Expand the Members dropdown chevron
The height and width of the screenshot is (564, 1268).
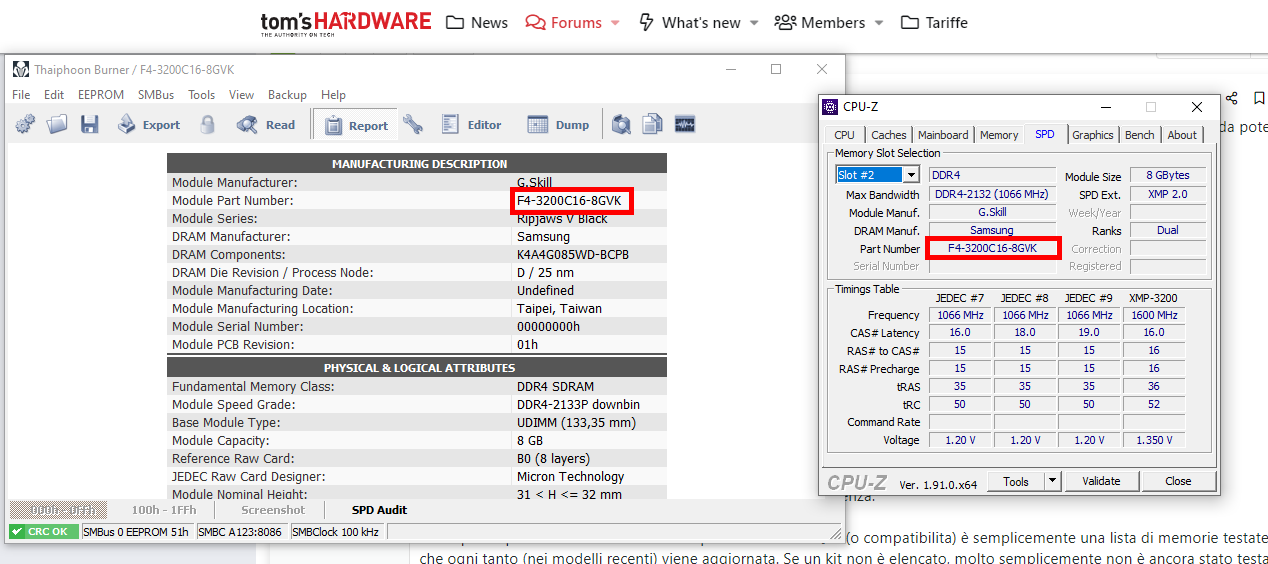pos(879,23)
